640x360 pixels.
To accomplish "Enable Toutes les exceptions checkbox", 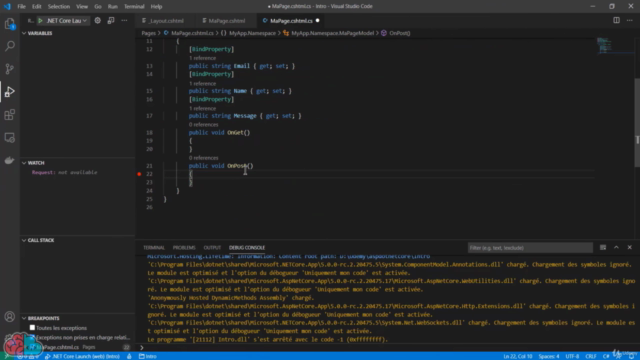I will 32,328.
